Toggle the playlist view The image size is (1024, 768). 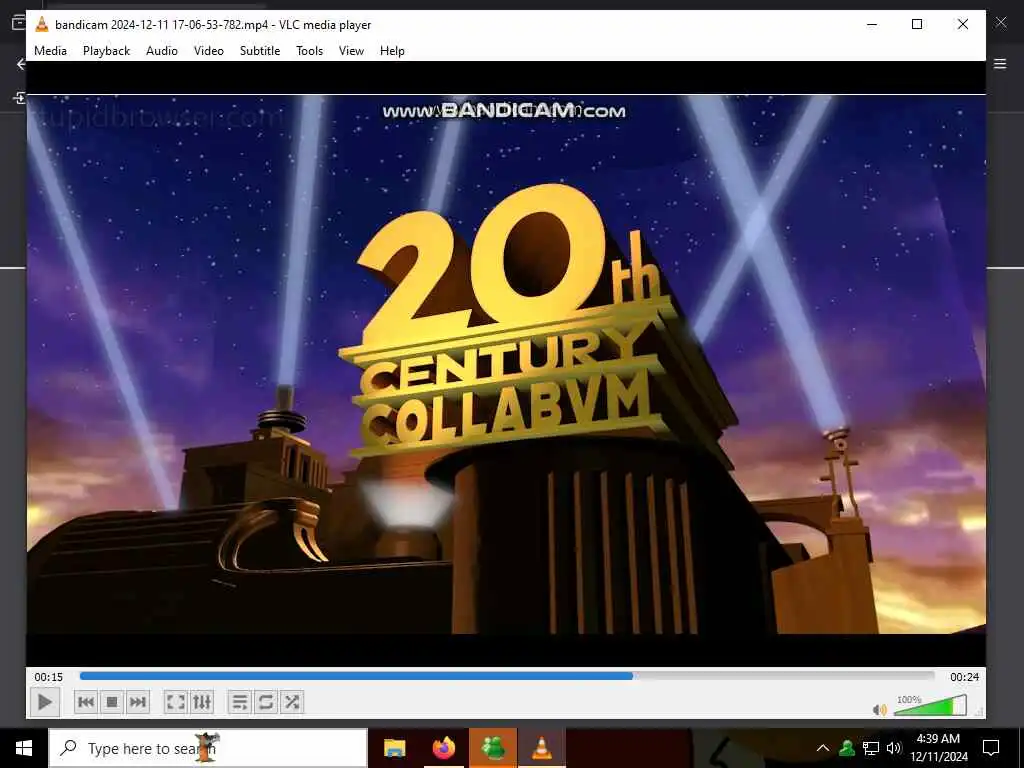tap(240, 702)
